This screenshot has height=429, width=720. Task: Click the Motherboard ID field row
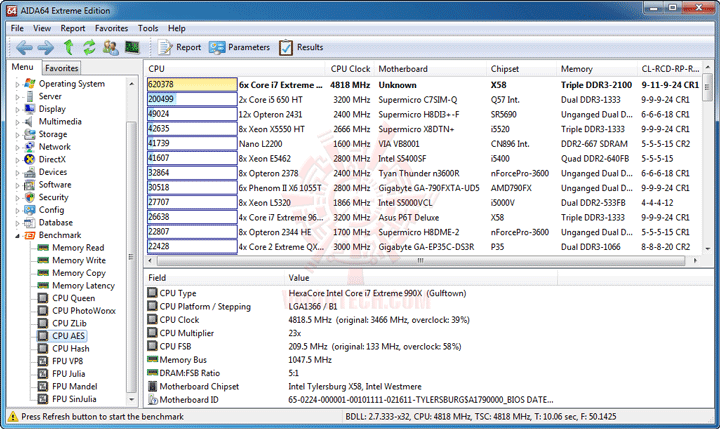click(350, 400)
